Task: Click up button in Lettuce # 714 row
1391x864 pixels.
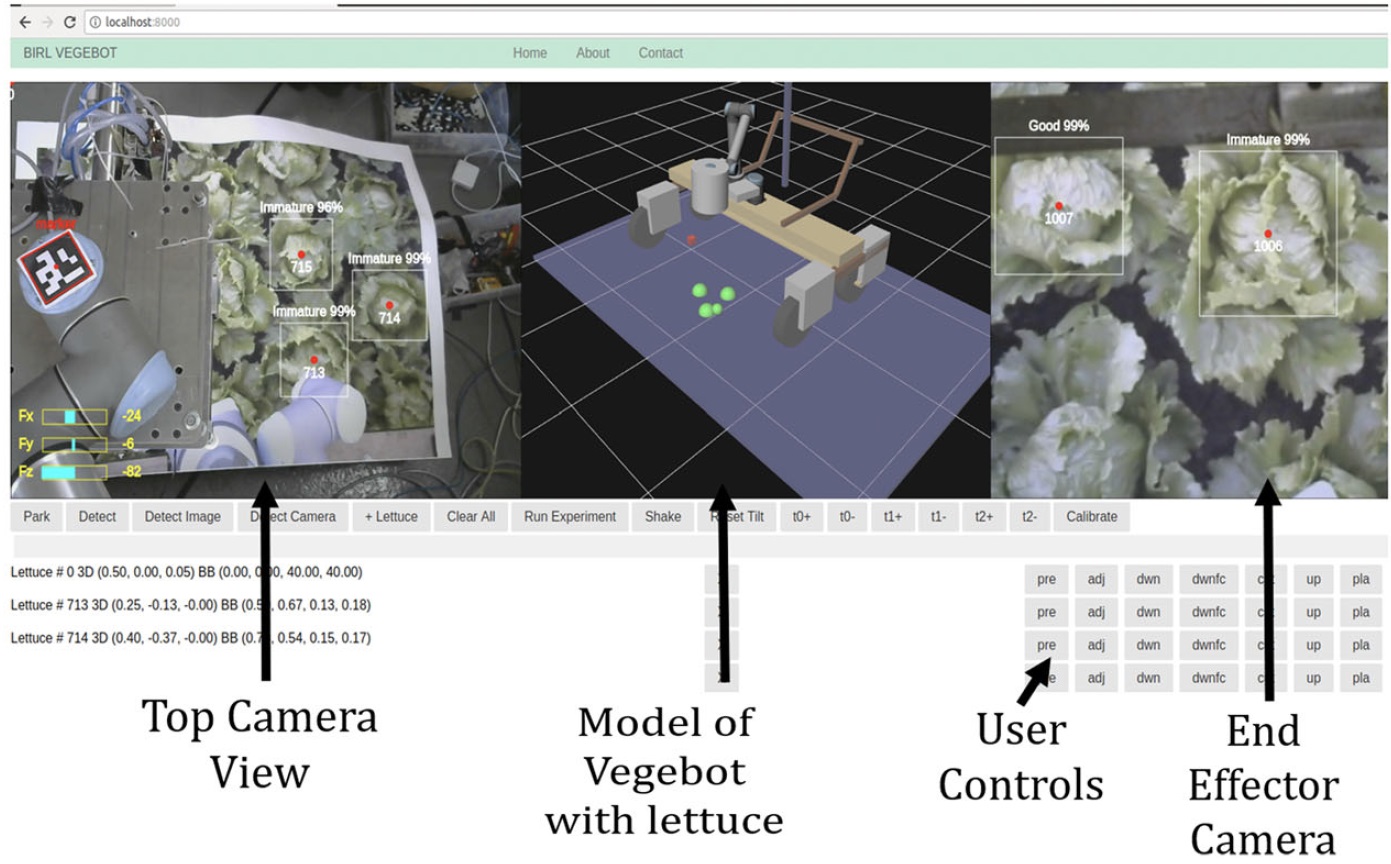Action: pos(1313,645)
